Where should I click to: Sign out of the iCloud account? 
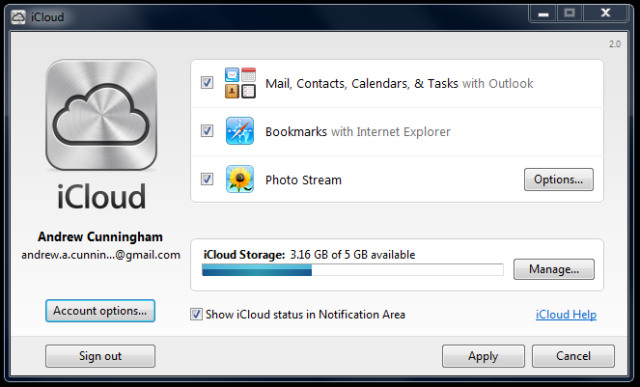click(x=100, y=356)
